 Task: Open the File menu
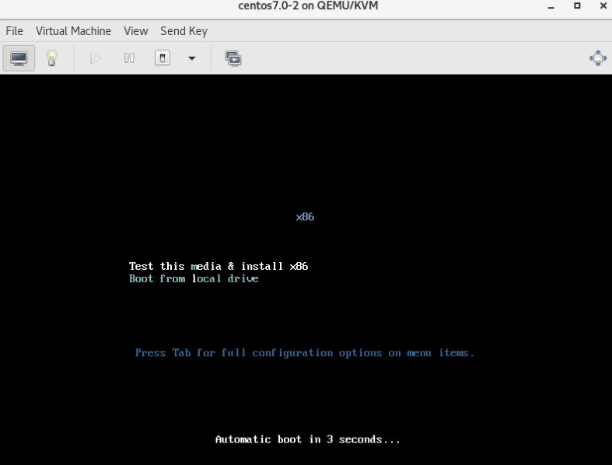point(14,31)
